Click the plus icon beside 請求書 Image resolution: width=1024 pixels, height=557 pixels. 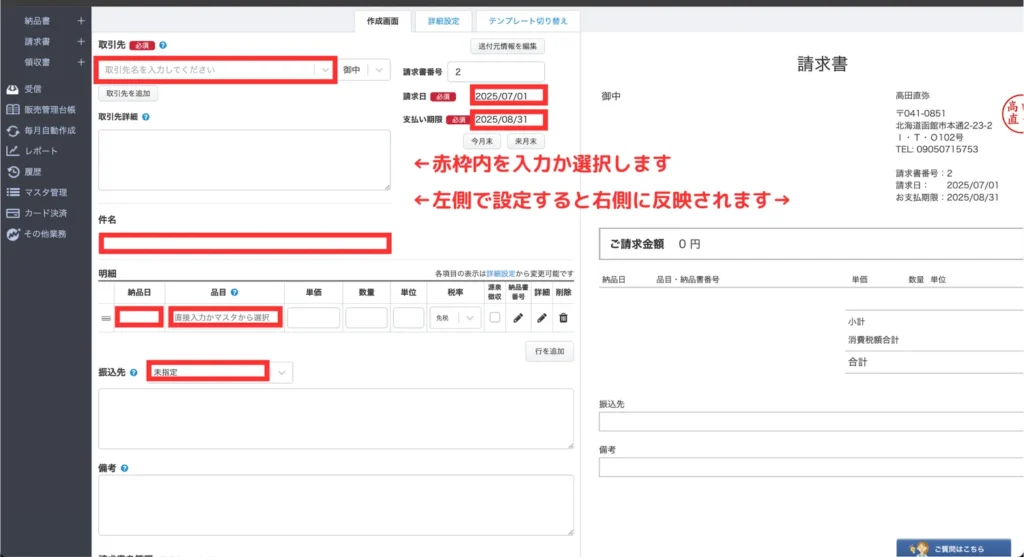click(x=81, y=42)
